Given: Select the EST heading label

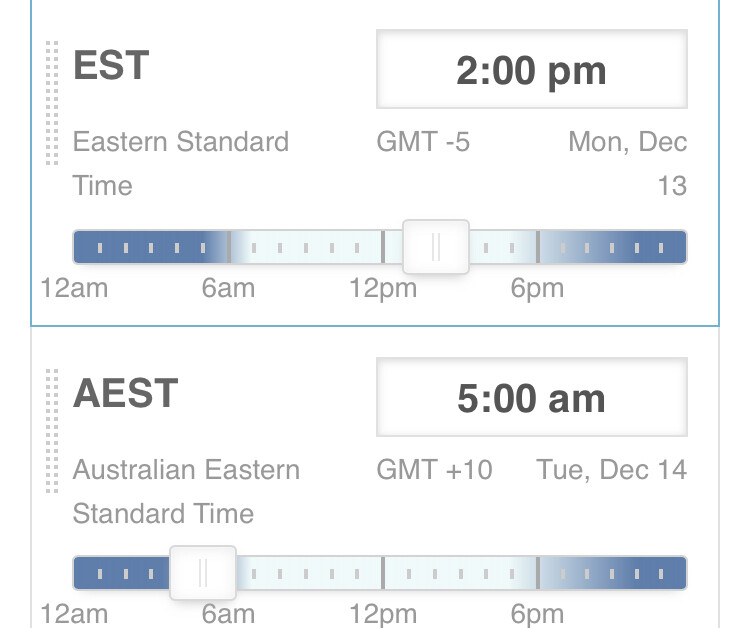Looking at the screenshot, I should [111, 65].
